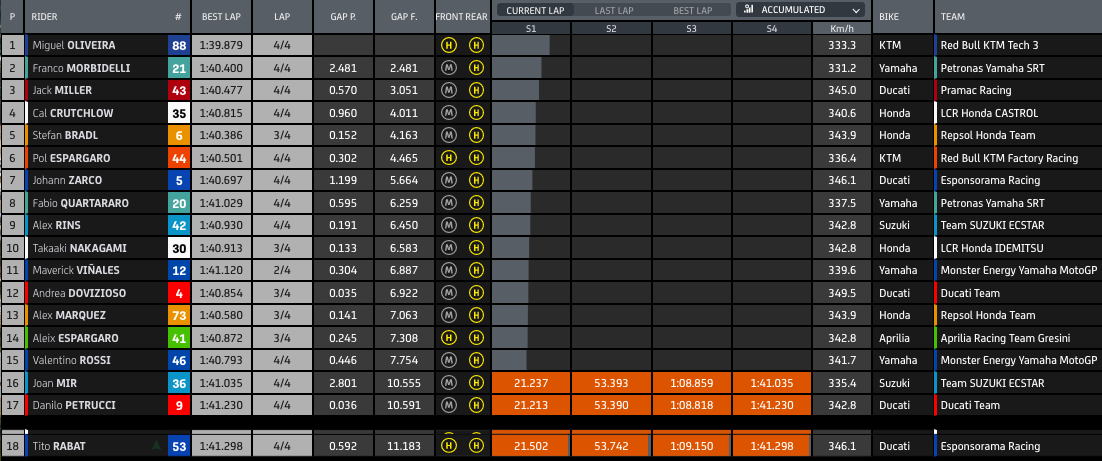Click Viñales' front medium tyre icon
Viewport: 1102px width, 461px height.
[x=448, y=271]
